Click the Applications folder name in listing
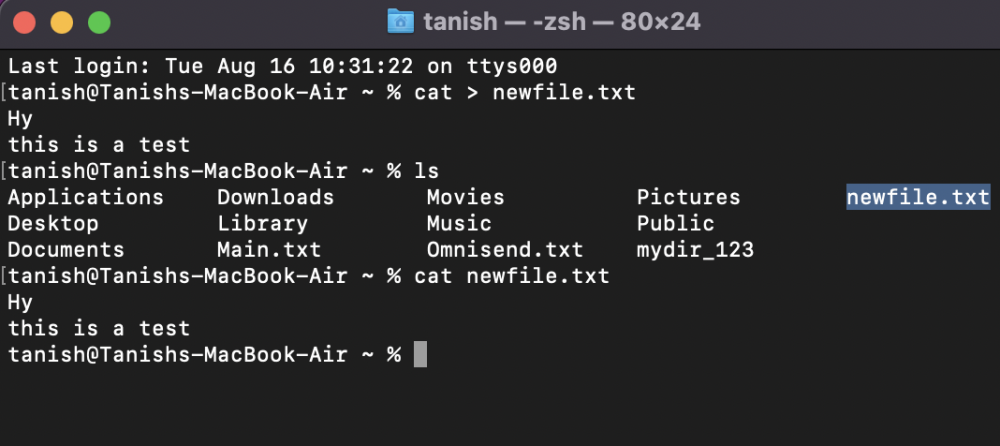 tap(85, 197)
